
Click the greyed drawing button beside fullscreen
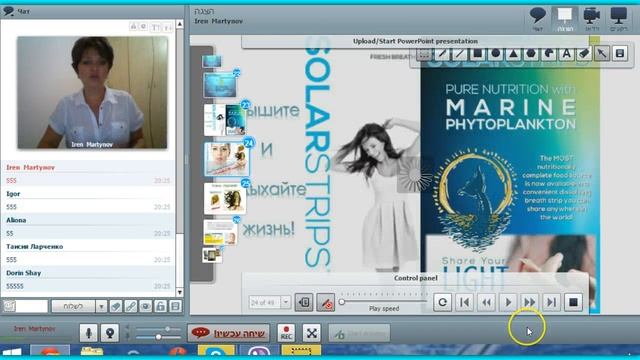point(359,334)
